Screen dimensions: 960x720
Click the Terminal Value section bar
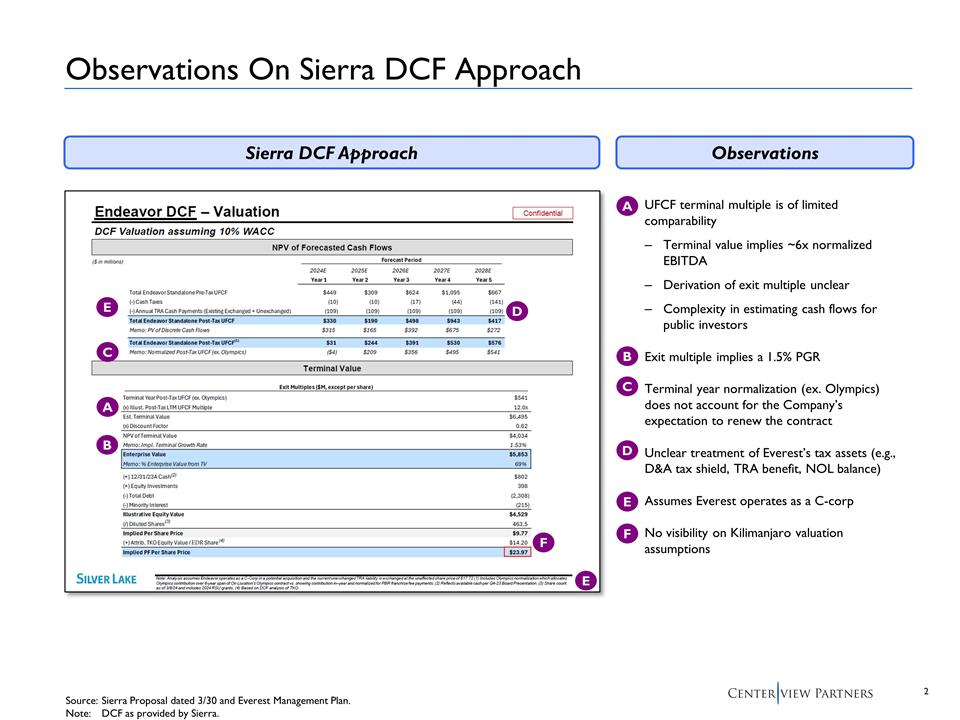(332, 368)
